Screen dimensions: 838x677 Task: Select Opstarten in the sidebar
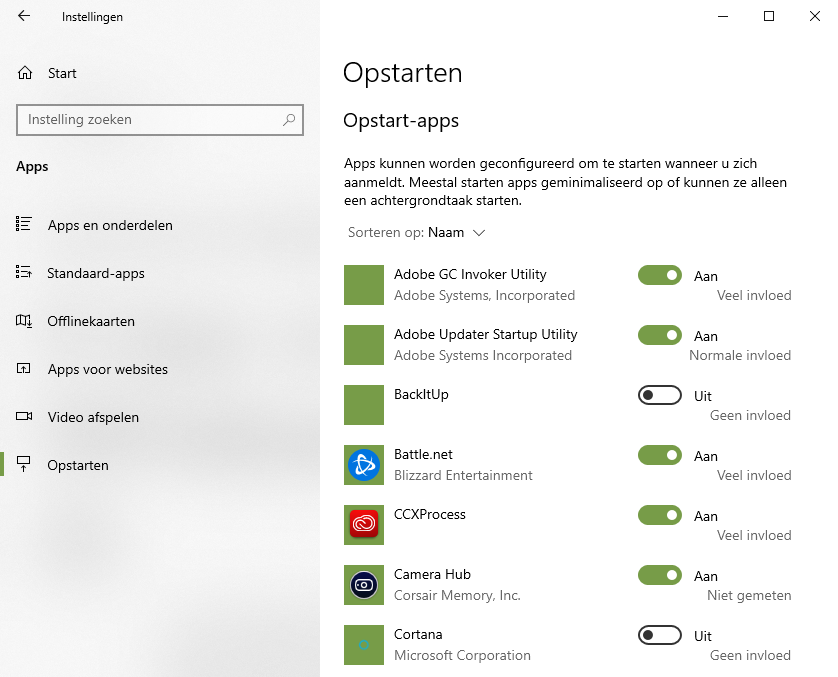[x=77, y=465]
